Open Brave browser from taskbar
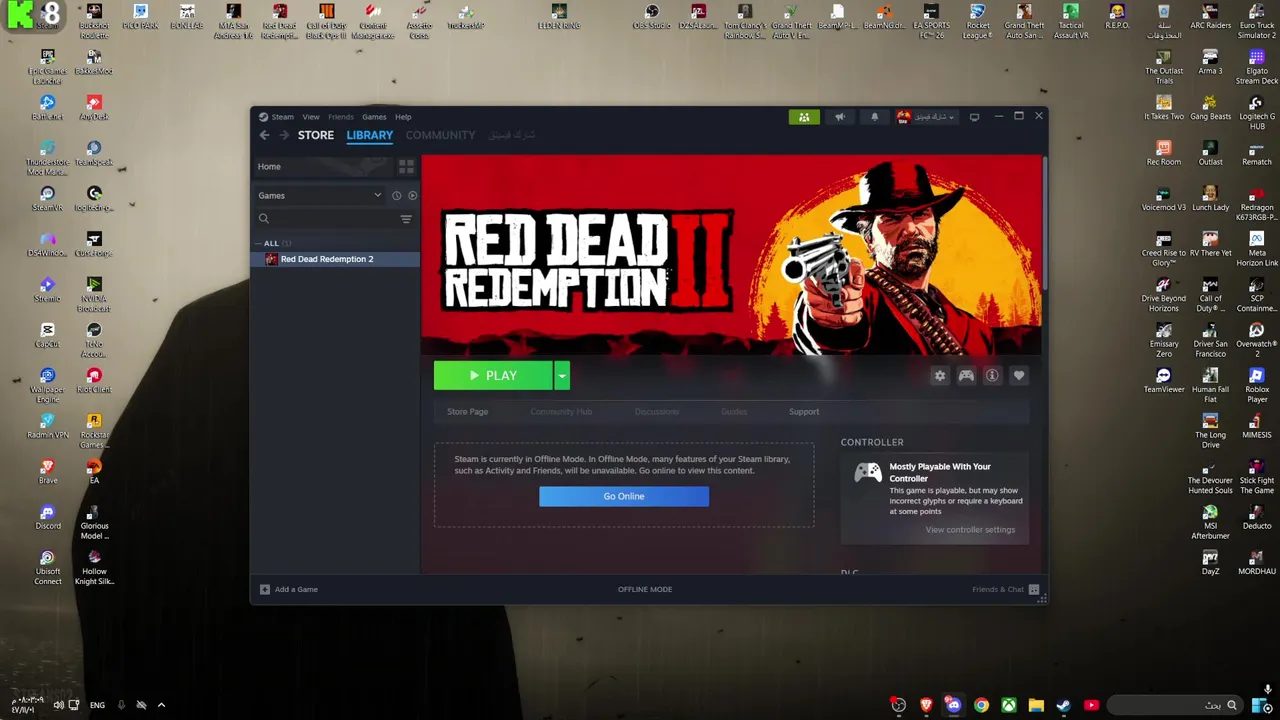1280x720 pixels. 926,705
